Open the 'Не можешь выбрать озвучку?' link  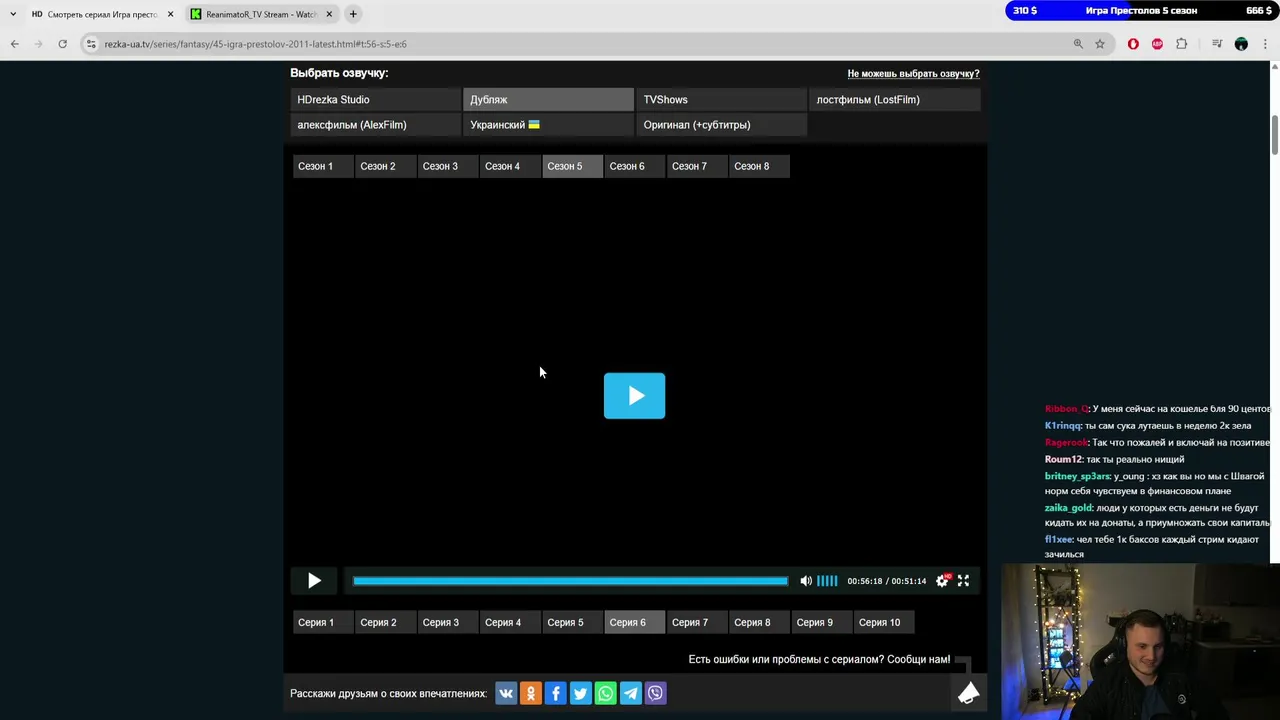913,74
